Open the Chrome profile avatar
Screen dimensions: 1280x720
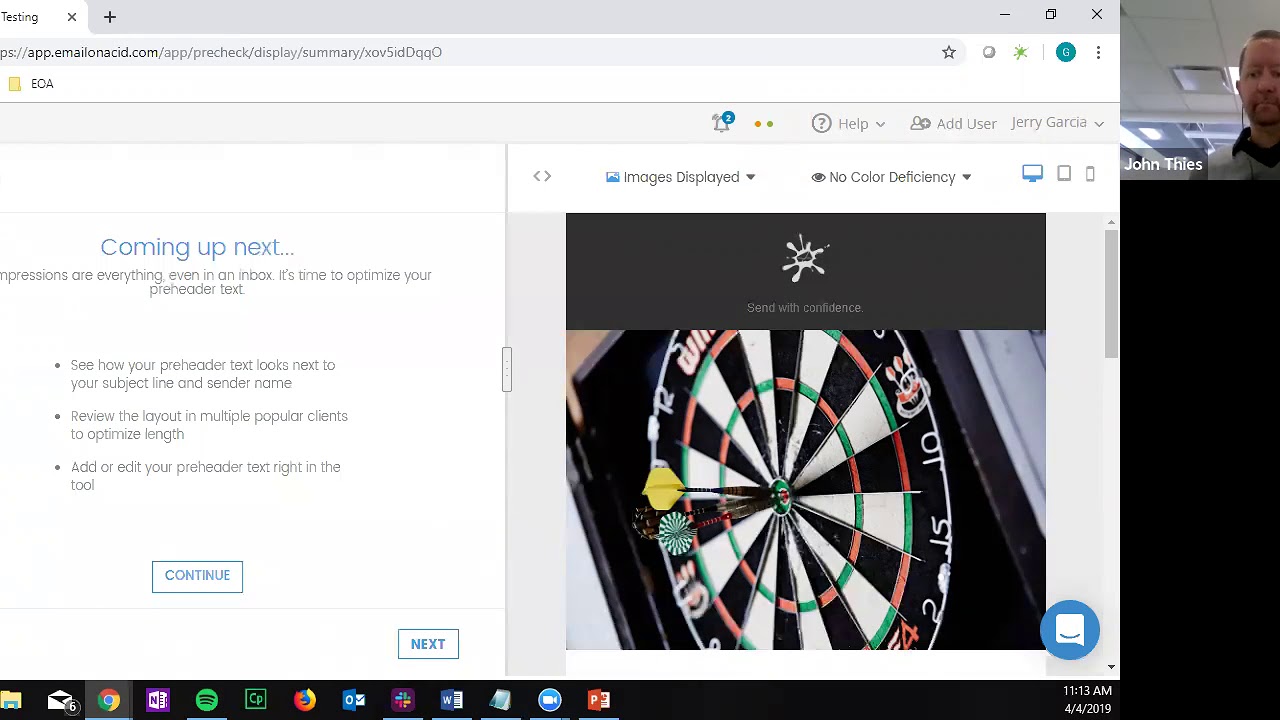tap(1066, 52)
